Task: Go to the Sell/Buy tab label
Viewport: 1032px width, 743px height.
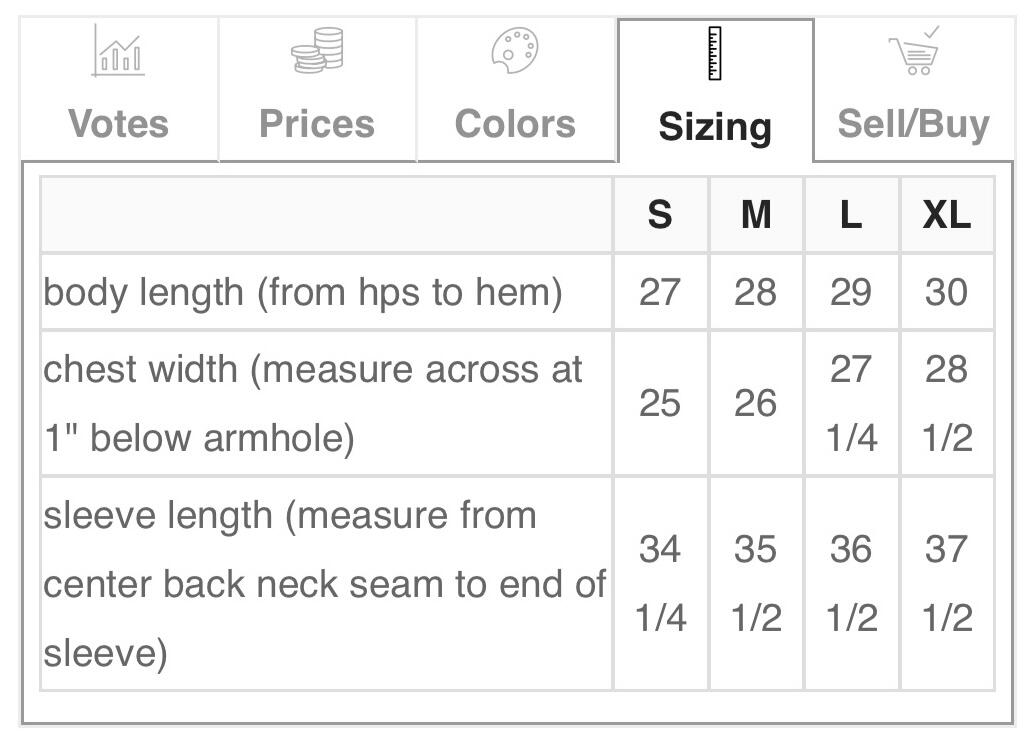Action: [x=914, y=124]
